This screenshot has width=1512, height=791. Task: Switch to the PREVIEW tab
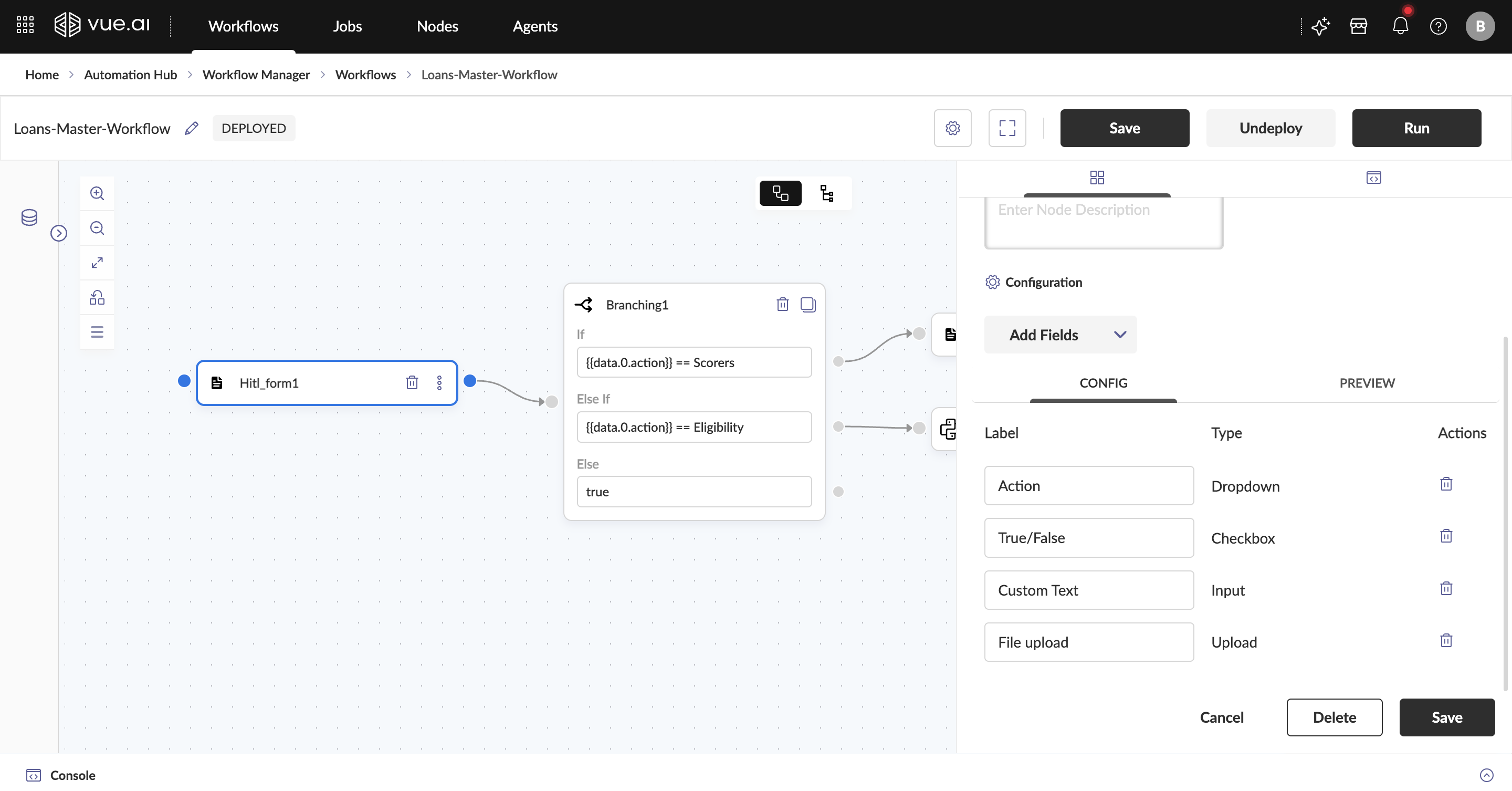(x=1367, y=383)
